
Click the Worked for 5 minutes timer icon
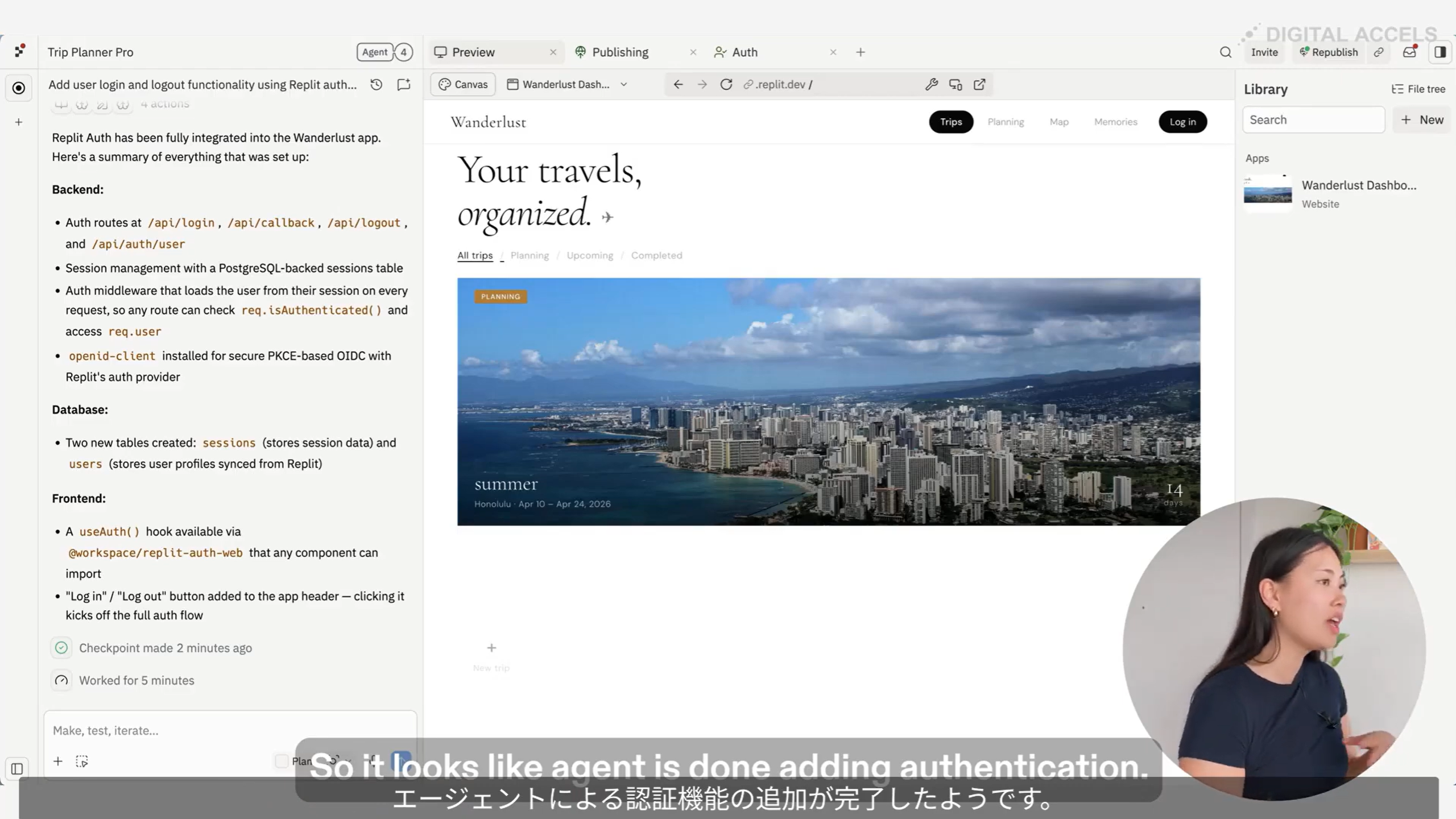61,680
